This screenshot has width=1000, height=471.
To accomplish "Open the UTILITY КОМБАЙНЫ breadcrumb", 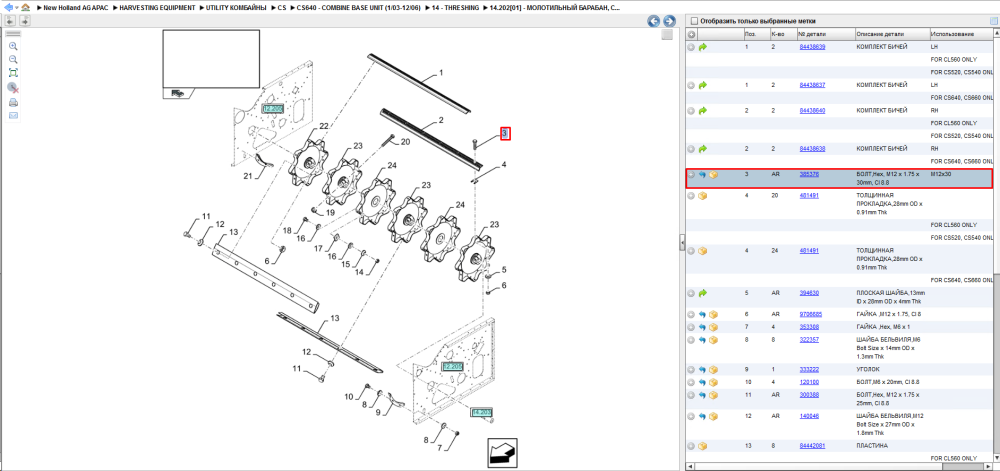I will click(x=236, y=8).
